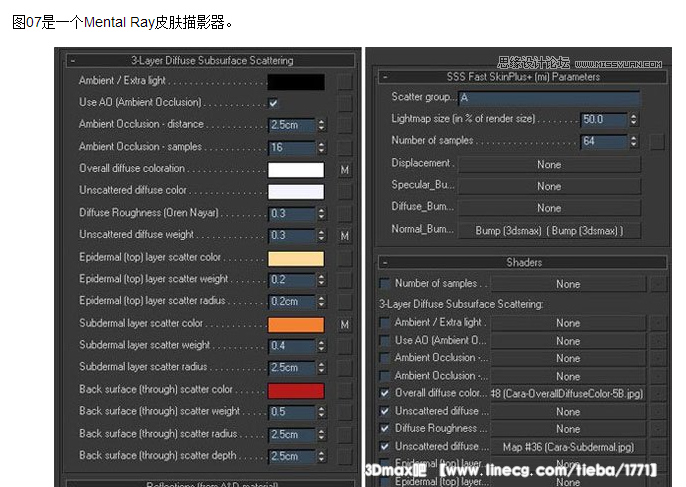Open the black Ambient / Extra light color swatch
The width and height of the screenshot is (686, 487).
pos(296,82)
